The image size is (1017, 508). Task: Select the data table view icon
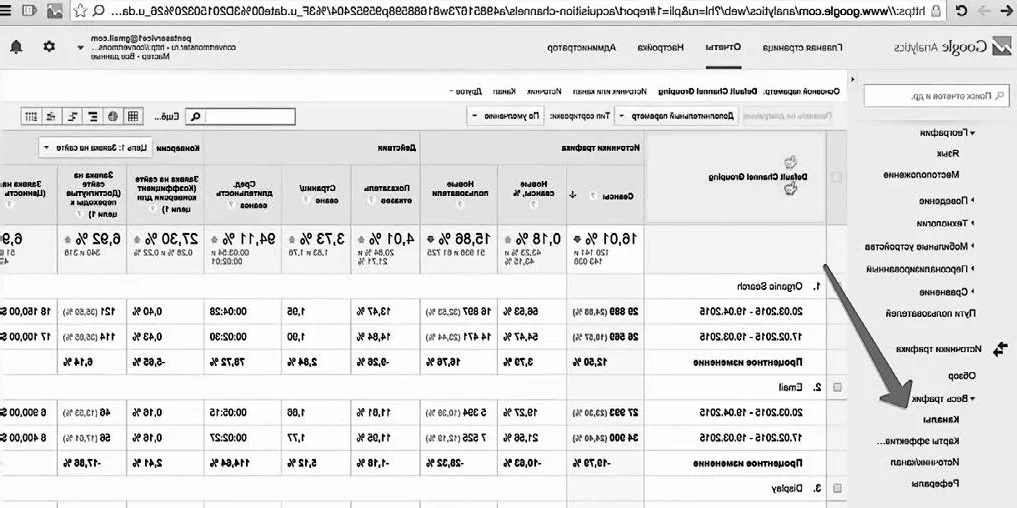133,116
